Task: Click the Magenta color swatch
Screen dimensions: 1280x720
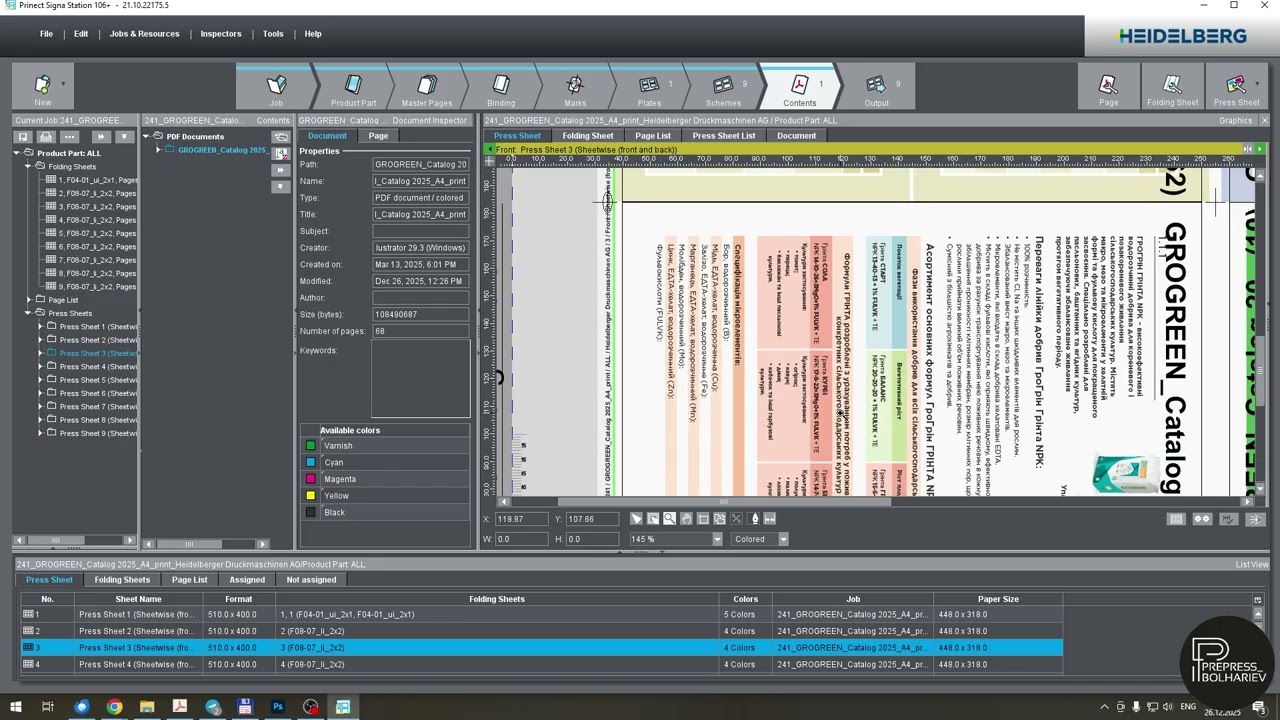Action: pos(311,479)
